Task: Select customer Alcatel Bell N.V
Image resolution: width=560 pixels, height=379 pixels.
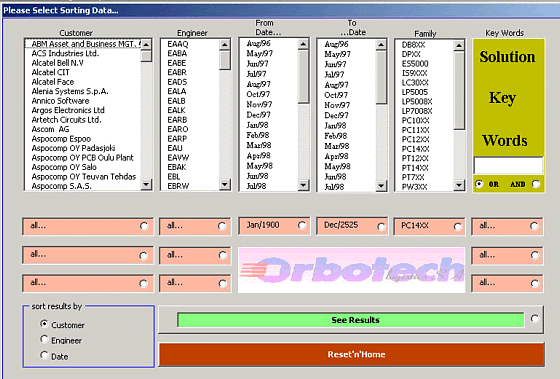Action: [58, 63]
